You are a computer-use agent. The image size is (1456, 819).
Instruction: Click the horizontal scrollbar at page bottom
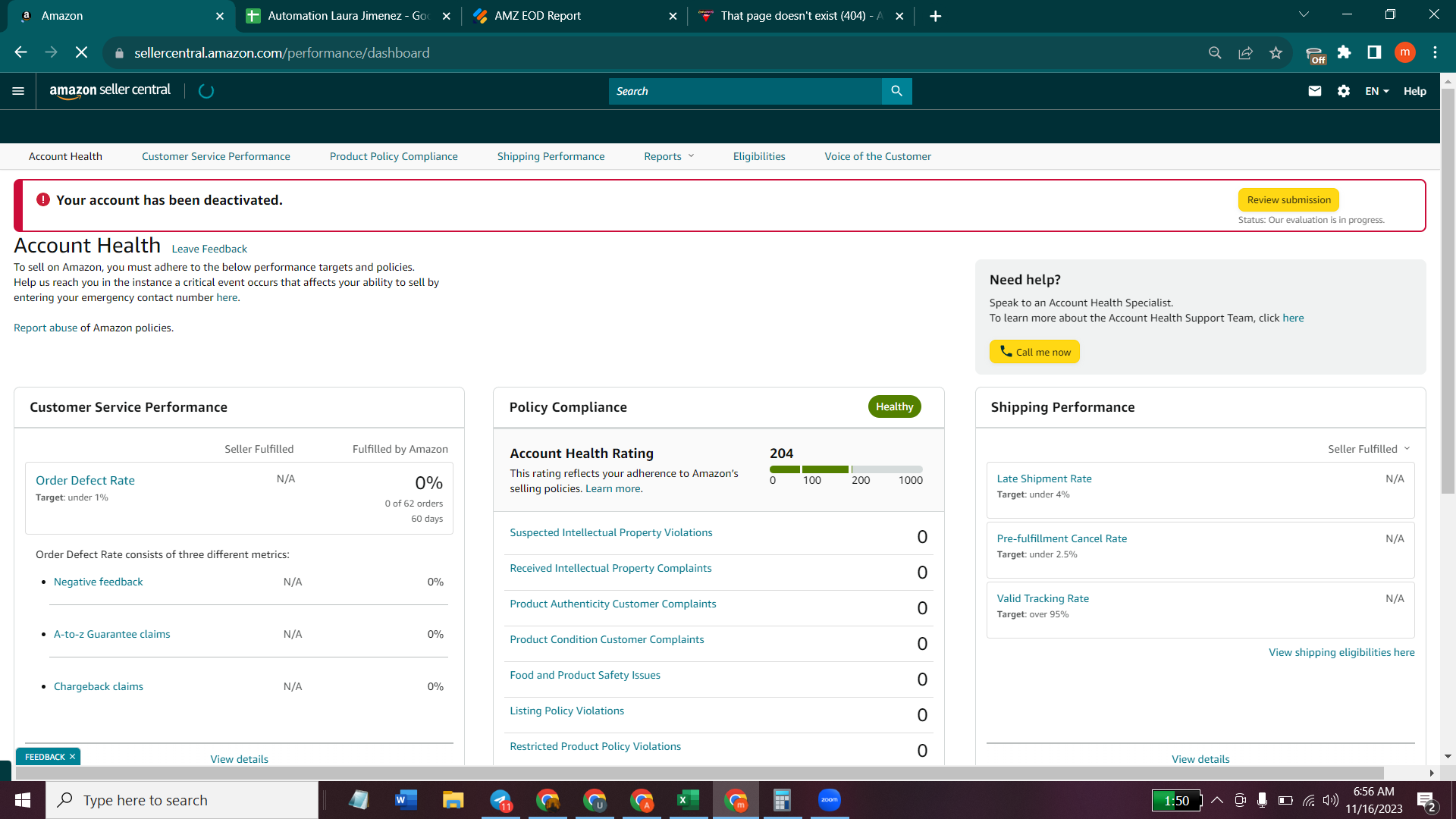click(699, 773)
